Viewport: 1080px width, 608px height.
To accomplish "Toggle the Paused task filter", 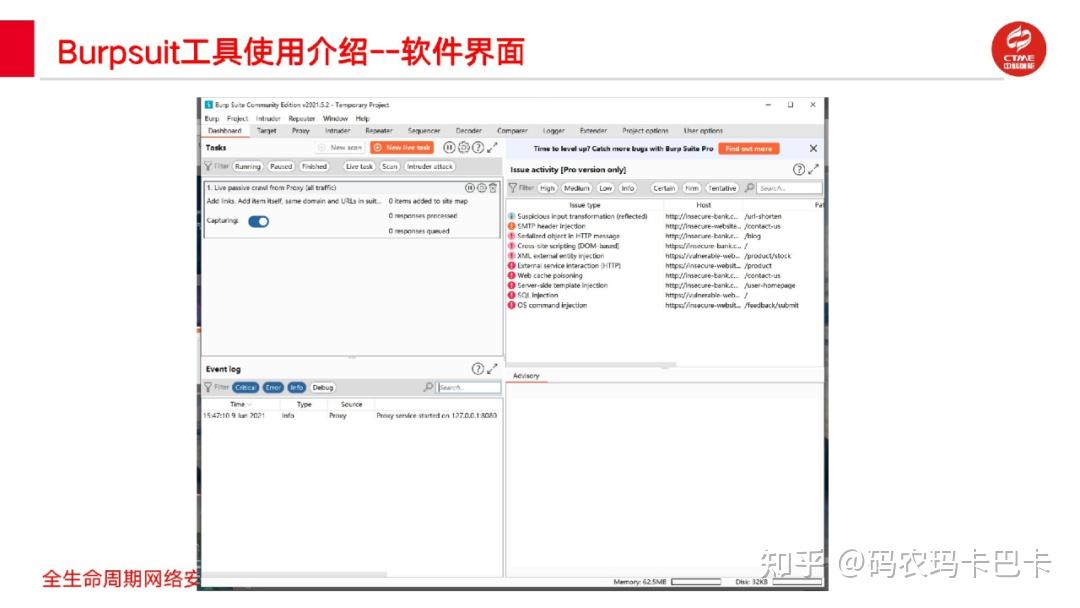I will pyautogui.click(x=280, y=166).
